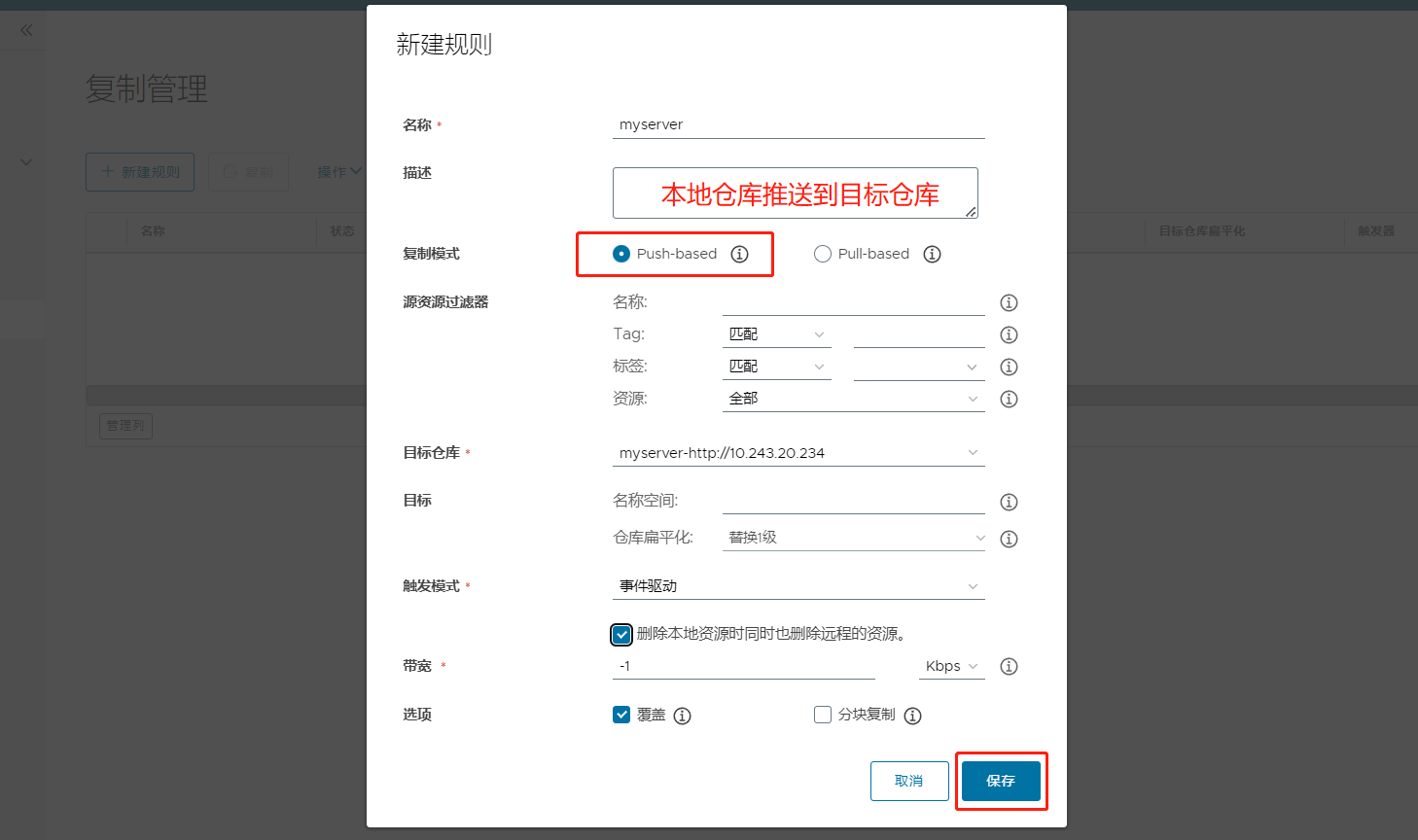
Task: Open Tag 匹配 dropdown
Action: pos(776,334)
